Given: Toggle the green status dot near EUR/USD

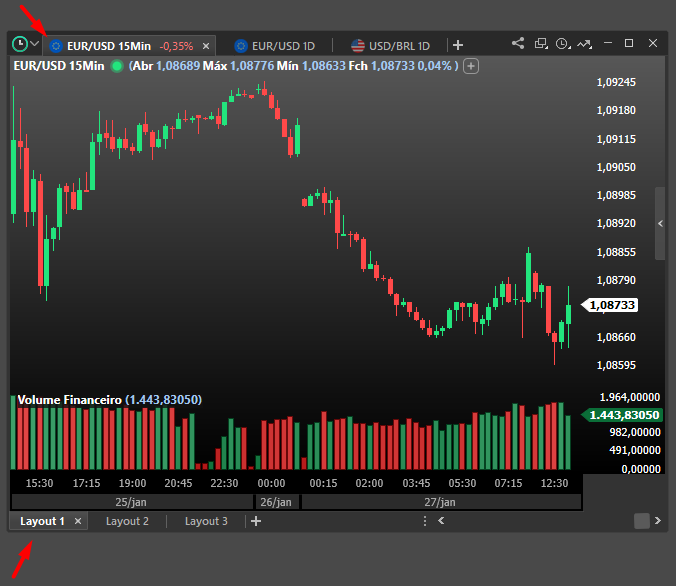Looking at the screenshot, I should pyautogui.click(x=117, y=66).
